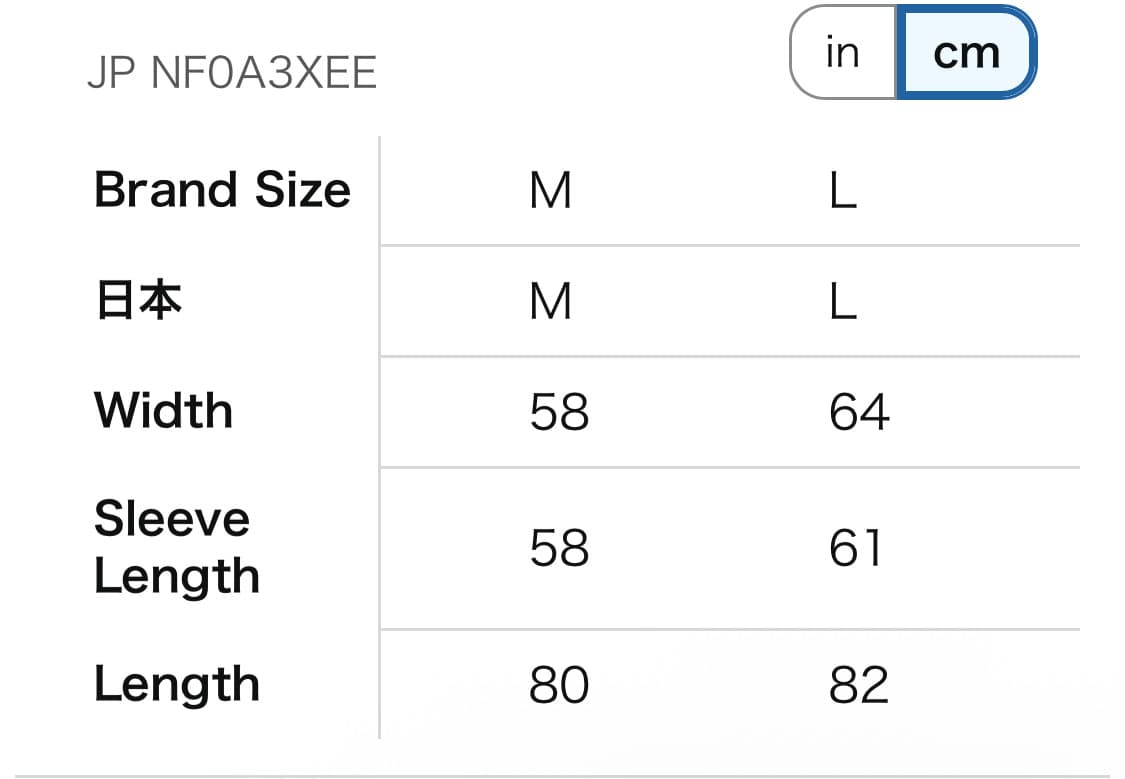Screen dimensions: 1125x779
Task: Select L in the Brand Size row
Action: click(843, 190)
